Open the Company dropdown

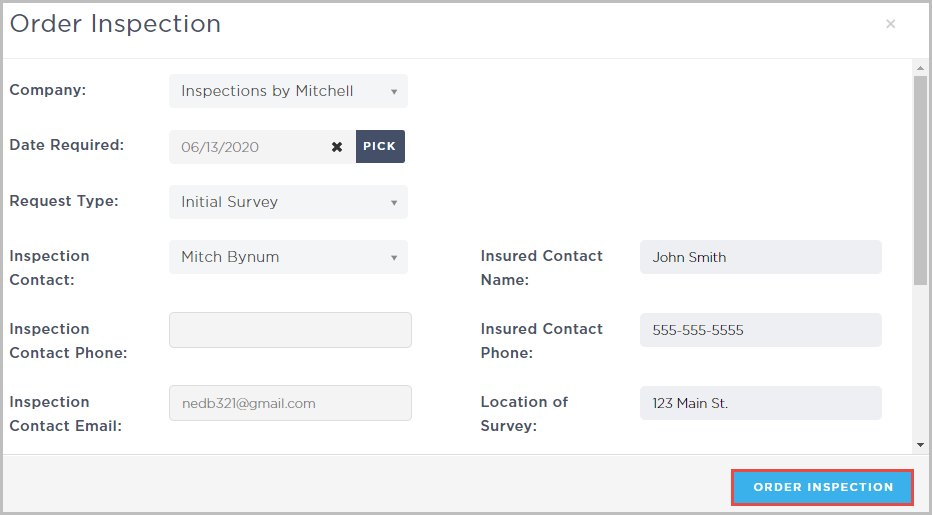288,91
